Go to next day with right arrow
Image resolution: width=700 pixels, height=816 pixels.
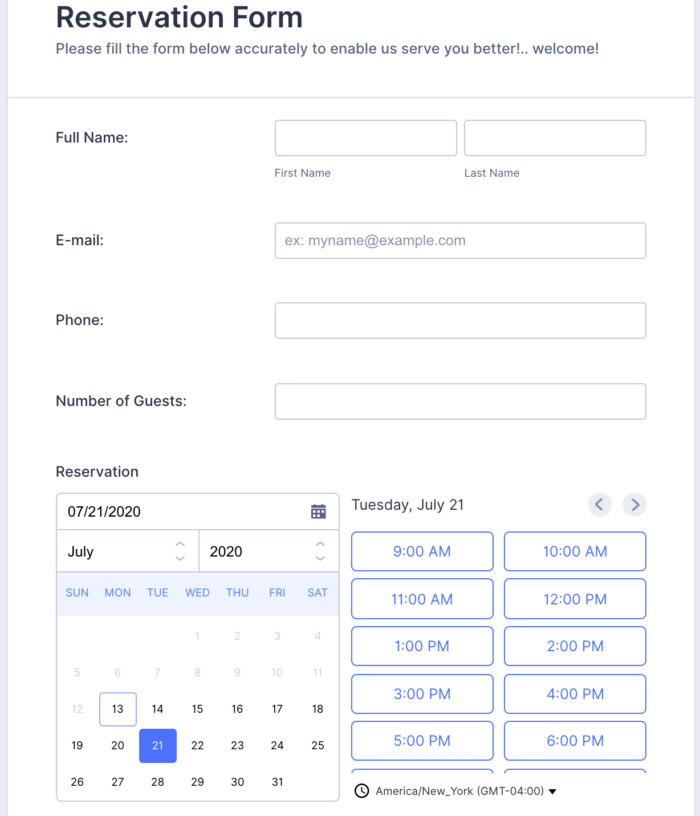(634, 504)
